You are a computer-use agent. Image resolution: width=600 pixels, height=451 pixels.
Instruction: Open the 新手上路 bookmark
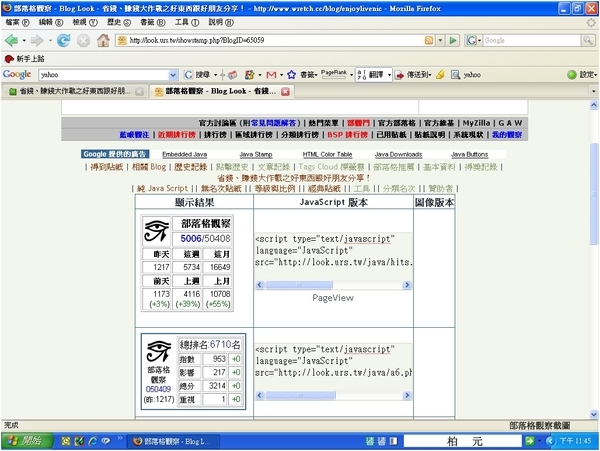[24, 59]
